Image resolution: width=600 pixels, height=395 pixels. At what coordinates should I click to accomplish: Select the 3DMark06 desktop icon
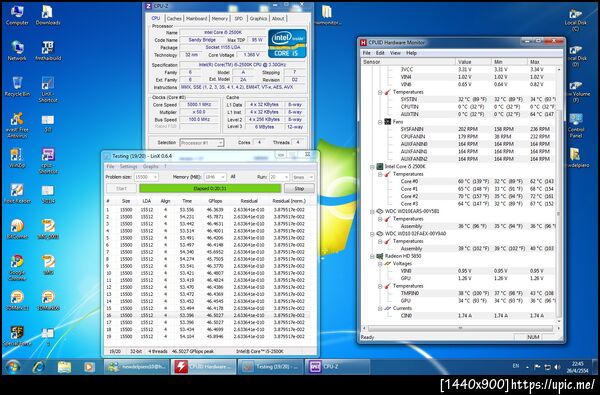[x=48, y=300]
